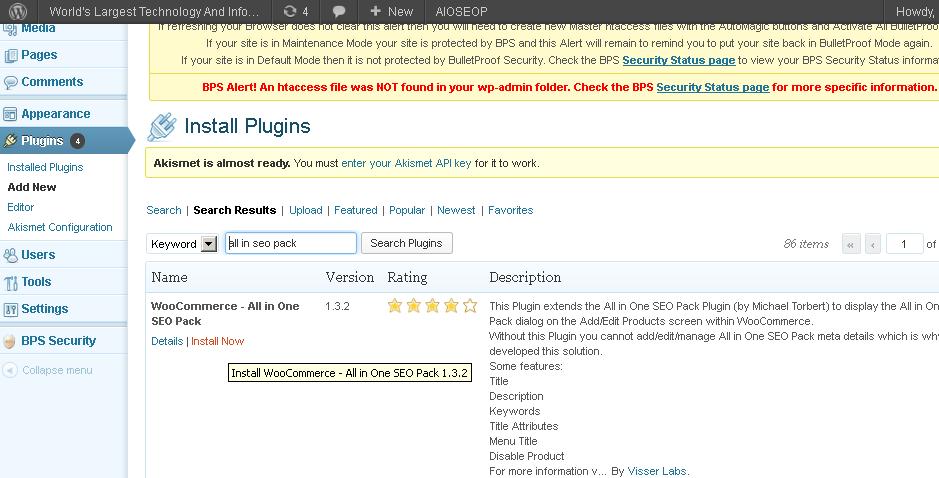Viewport: 939px width, 478px height.
Task: Click the plus New icon
Action: pos(375,11)
